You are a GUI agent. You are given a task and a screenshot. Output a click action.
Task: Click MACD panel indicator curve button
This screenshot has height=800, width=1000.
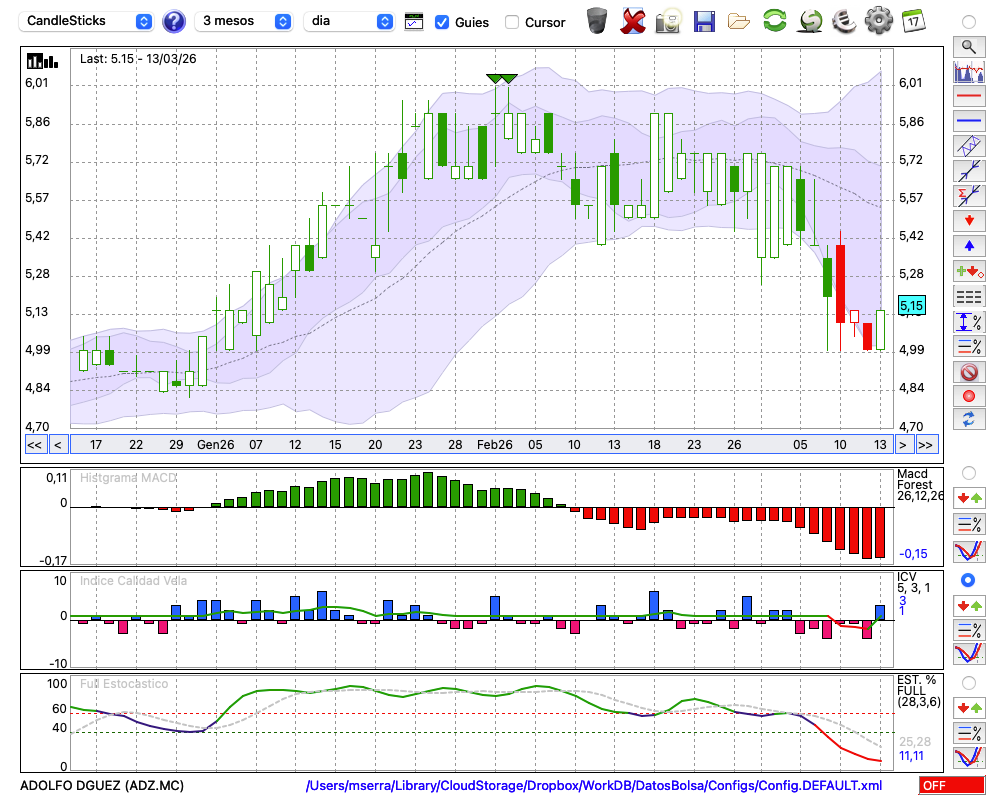click(x=969, y=551)
